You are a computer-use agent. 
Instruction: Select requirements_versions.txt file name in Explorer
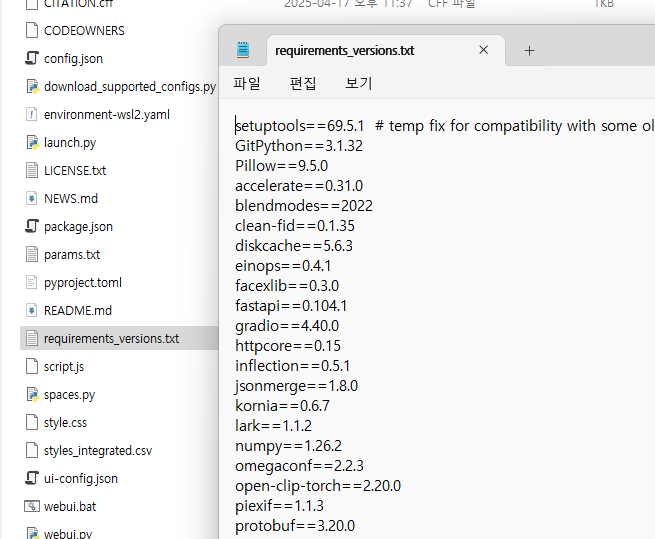pos(111,339)
